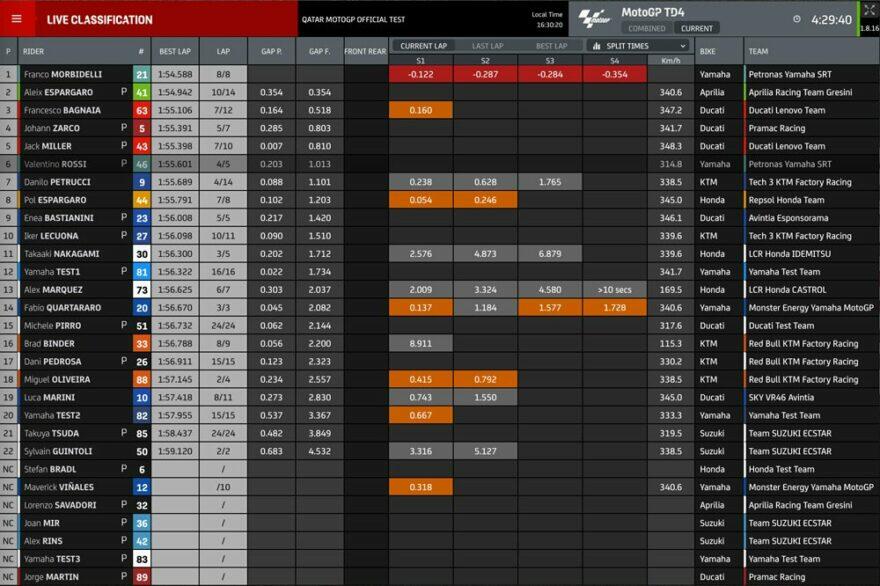Click the bar chart icon beside Split Times

597,46
